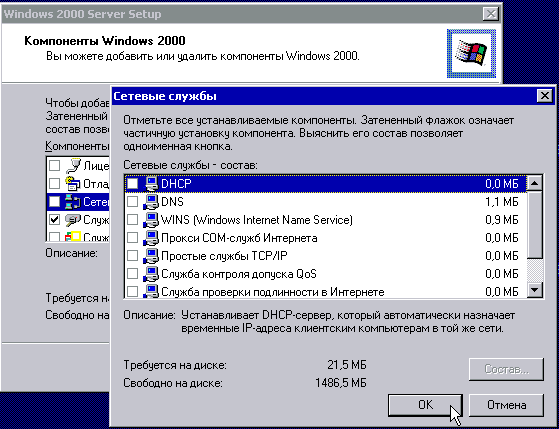The width and height of the screenshot is (559, 429).
Task: Click the WINS service computer icon
Action: (x=151, y=220)
